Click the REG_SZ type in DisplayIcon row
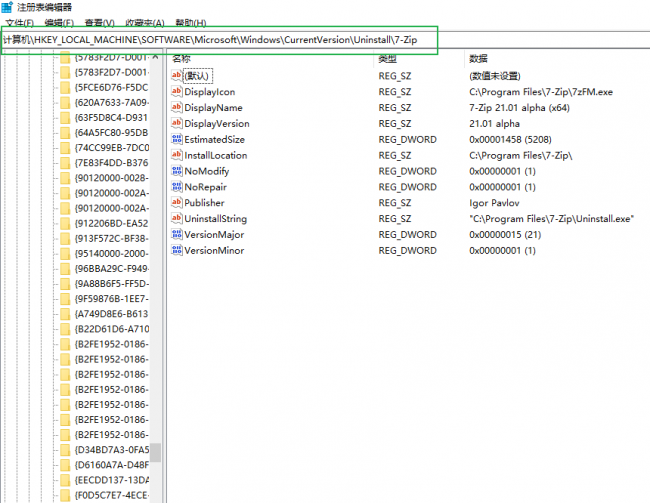The width and height of the screenshot is (650, 503). click(x=395, y=92)
